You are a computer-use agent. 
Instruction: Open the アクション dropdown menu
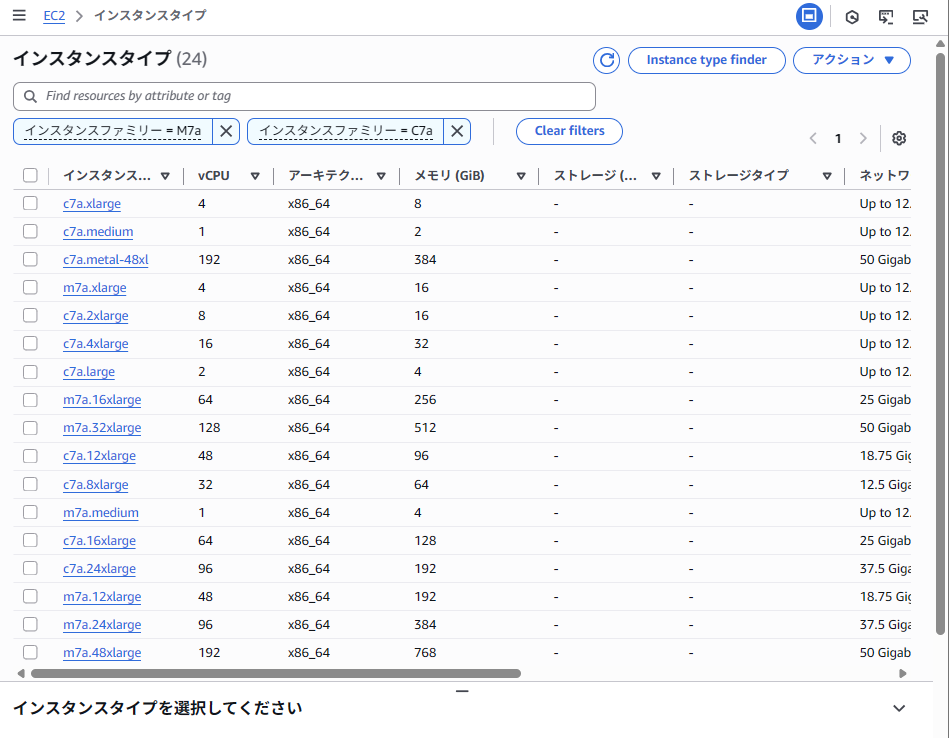852,60
